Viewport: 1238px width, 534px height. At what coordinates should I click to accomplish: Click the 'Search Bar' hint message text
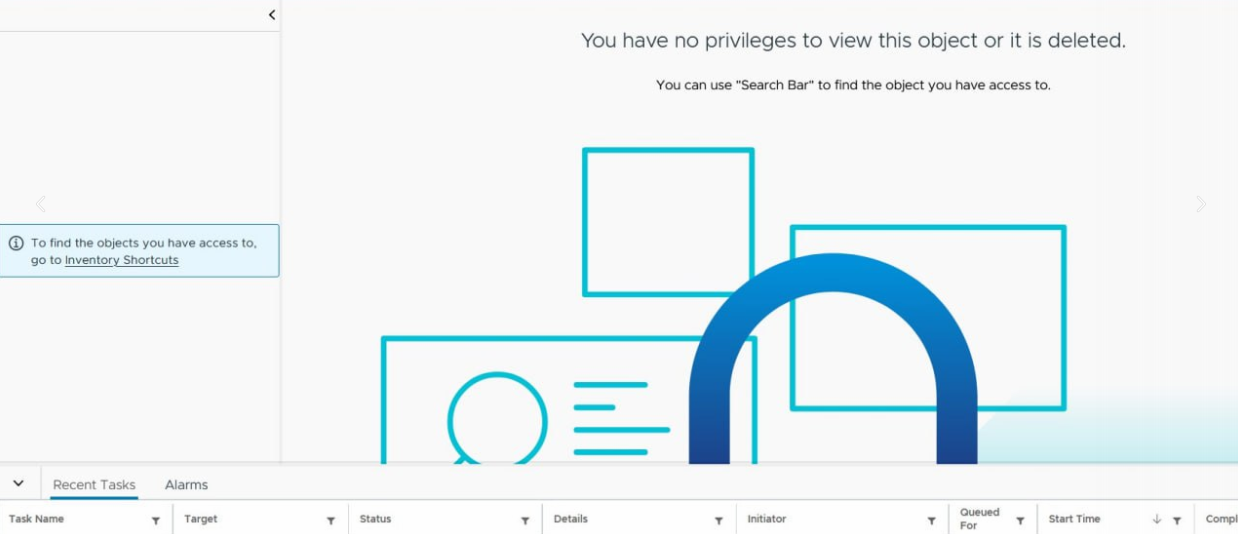tap(853, 85)
